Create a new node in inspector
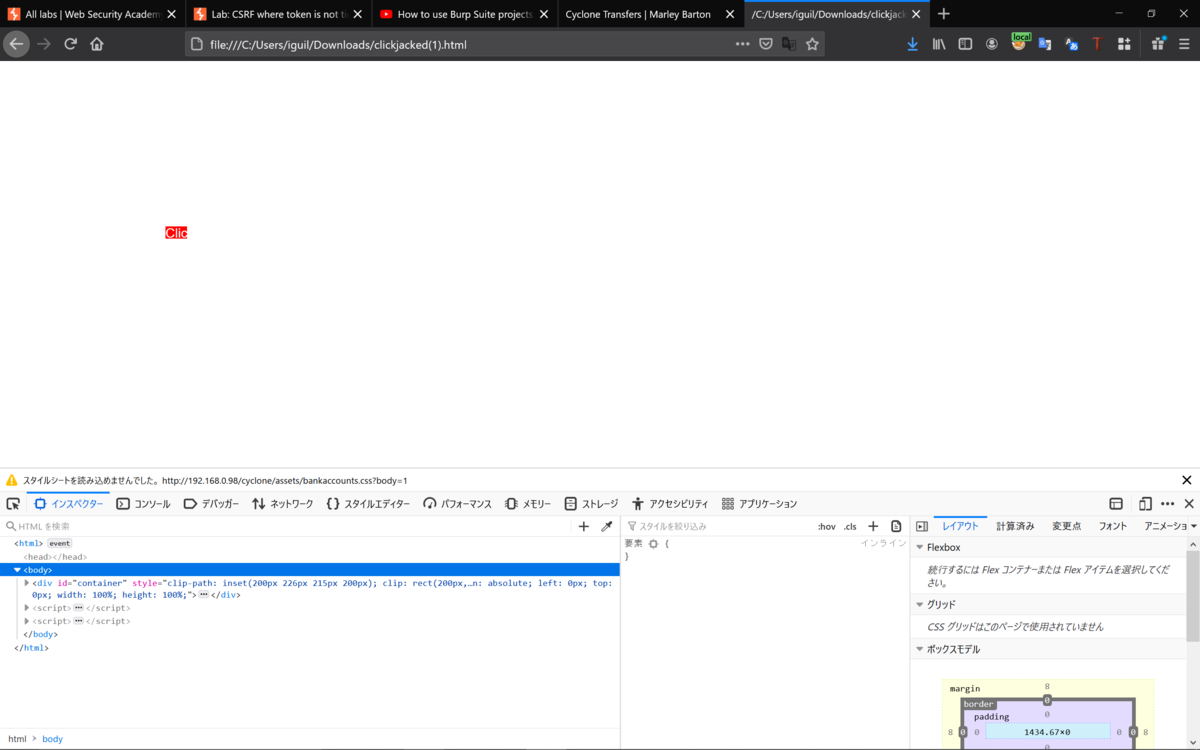Screen dimensions: 1200x750 [584, 526]
